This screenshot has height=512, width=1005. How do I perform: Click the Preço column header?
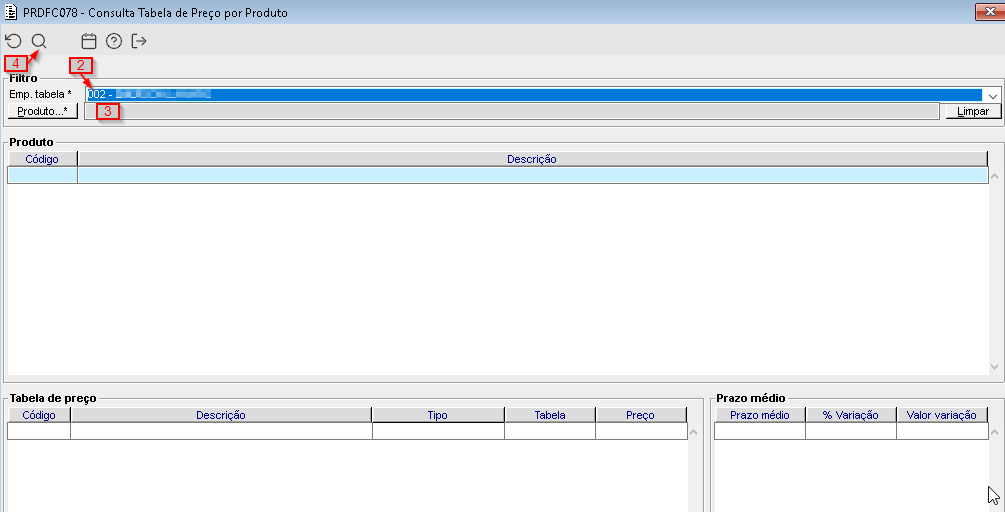(640, 415)
